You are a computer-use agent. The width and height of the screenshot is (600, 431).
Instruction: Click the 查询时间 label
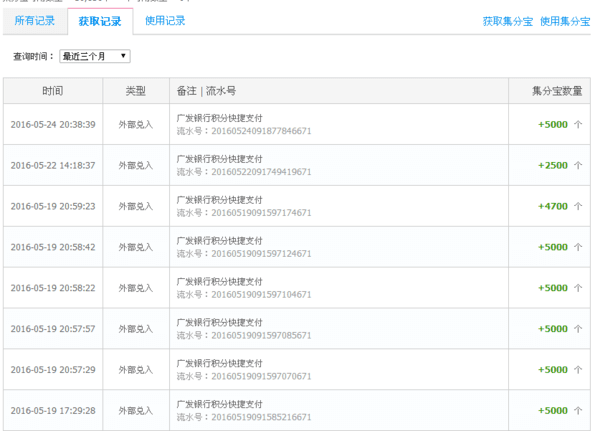(x=34, y=56)
